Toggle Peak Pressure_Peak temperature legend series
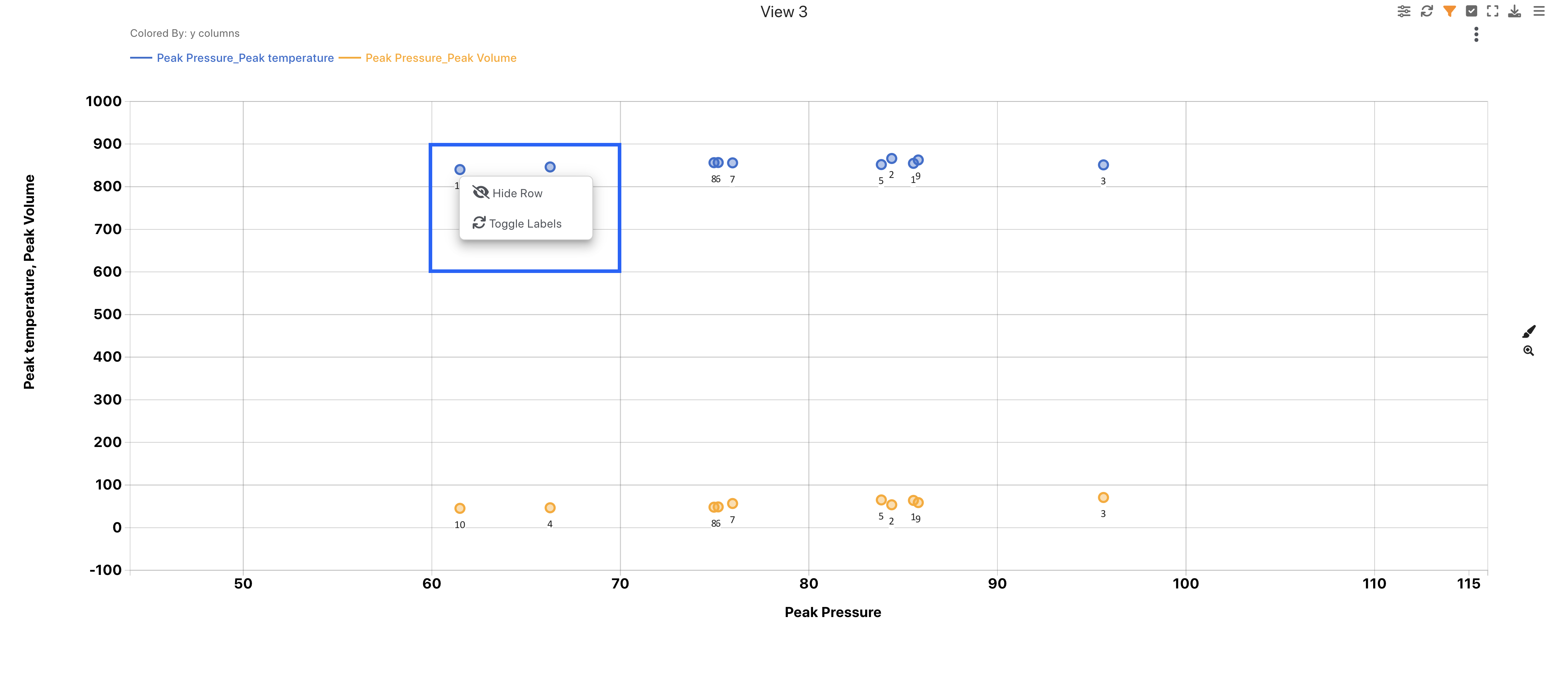 coord(245,58)
